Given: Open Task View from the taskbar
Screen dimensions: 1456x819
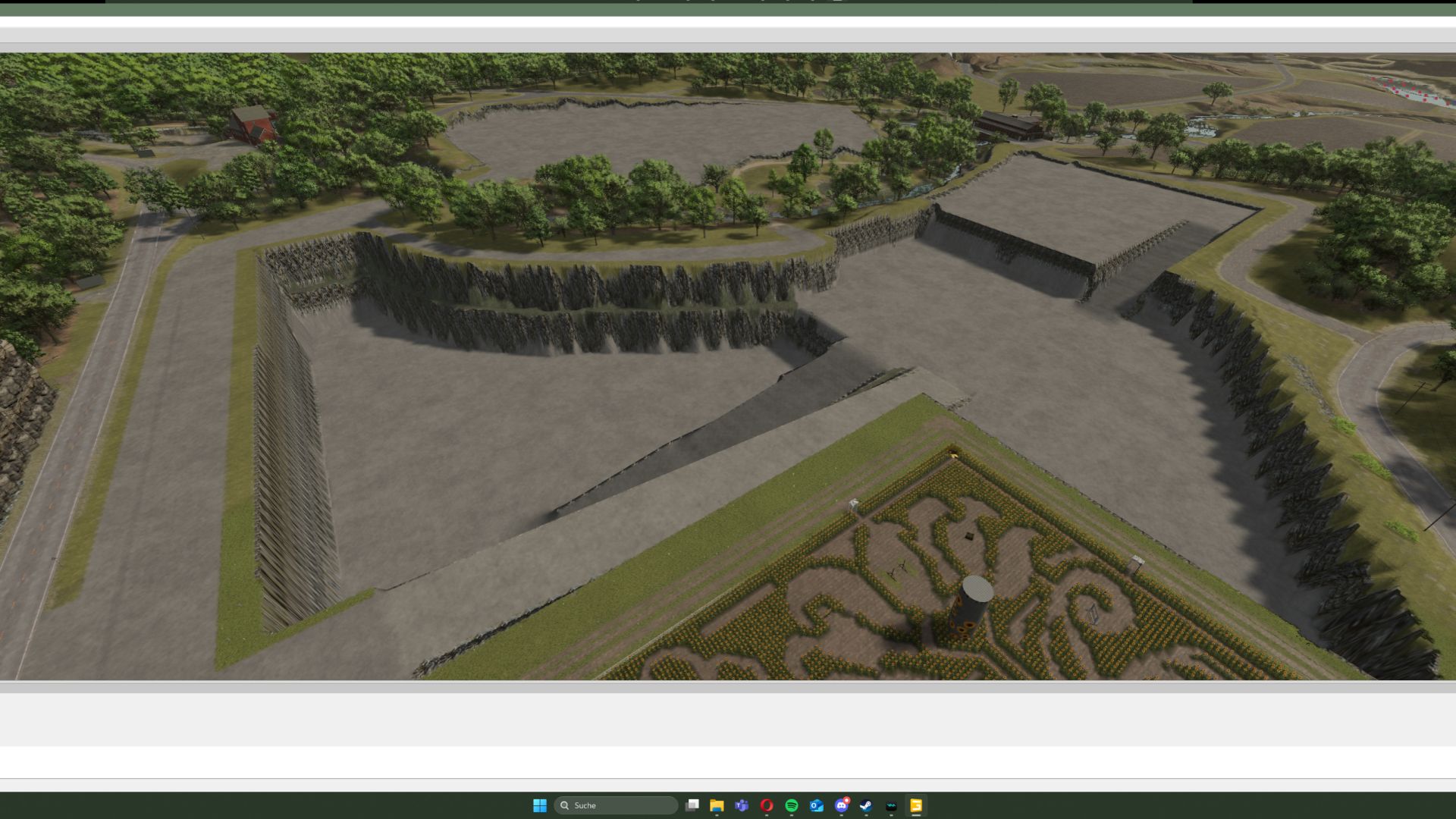Looking at the screenshot, I should [x=692, y=805].
